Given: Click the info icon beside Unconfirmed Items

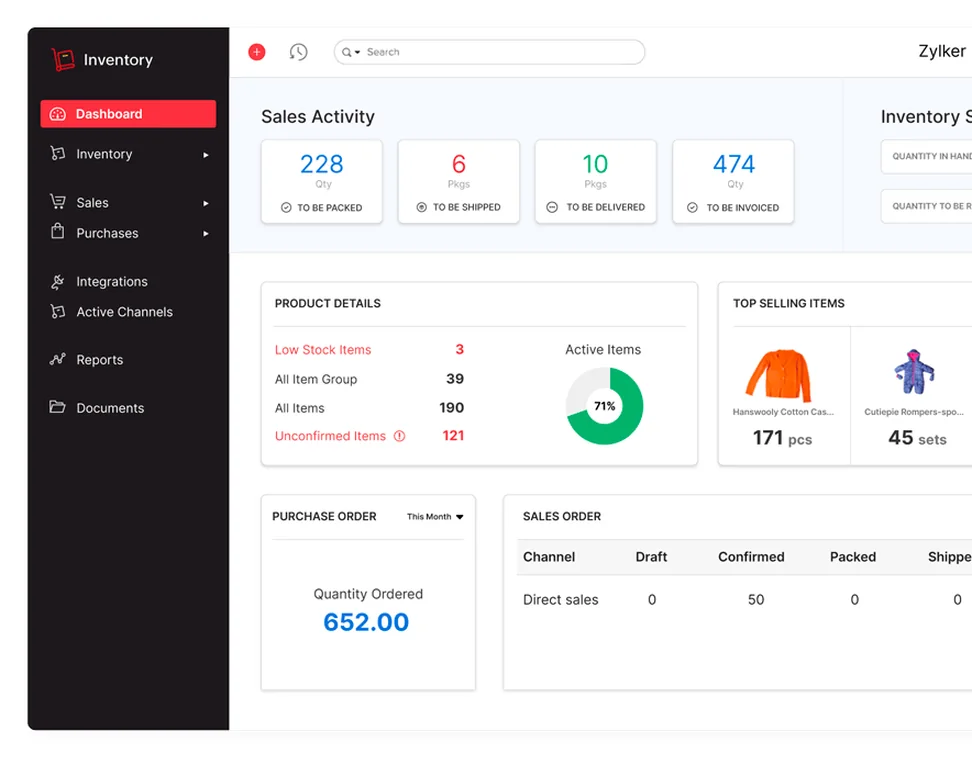Looking at the screenshot, I should click(x=400, y=436).
